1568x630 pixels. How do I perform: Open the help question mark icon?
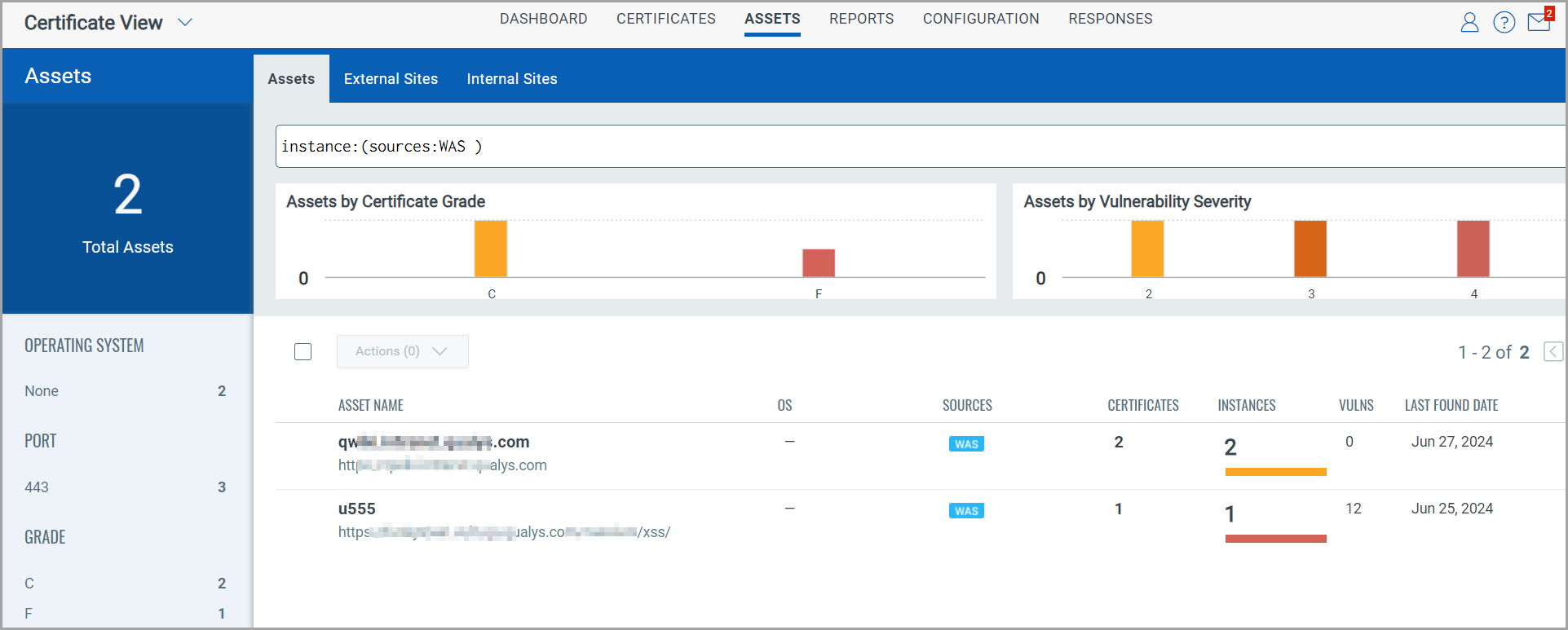[1504, 22]
